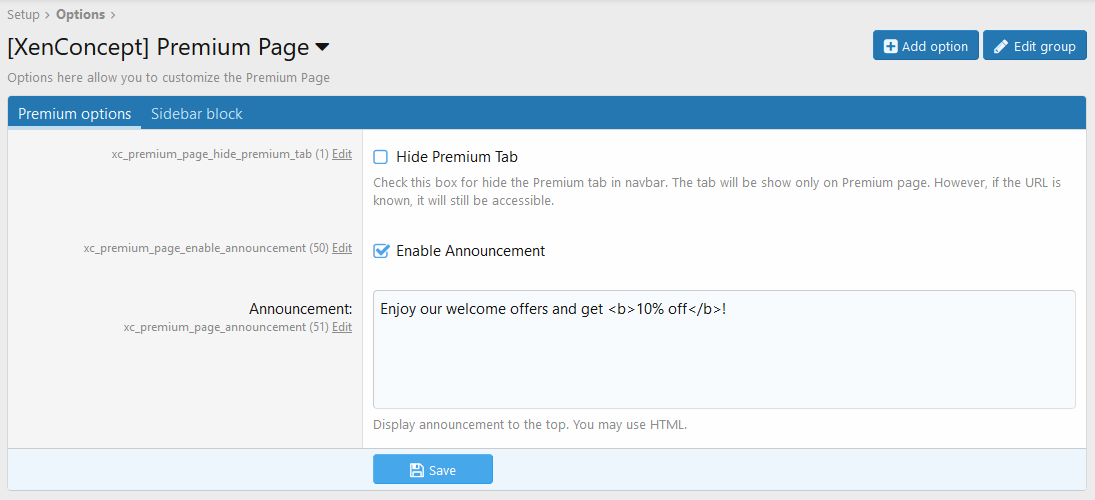The height and width of the screenshot is (500, 1095).
Task: Expand the caret beside Premium Page title
Action: click(x=322, y=47)
